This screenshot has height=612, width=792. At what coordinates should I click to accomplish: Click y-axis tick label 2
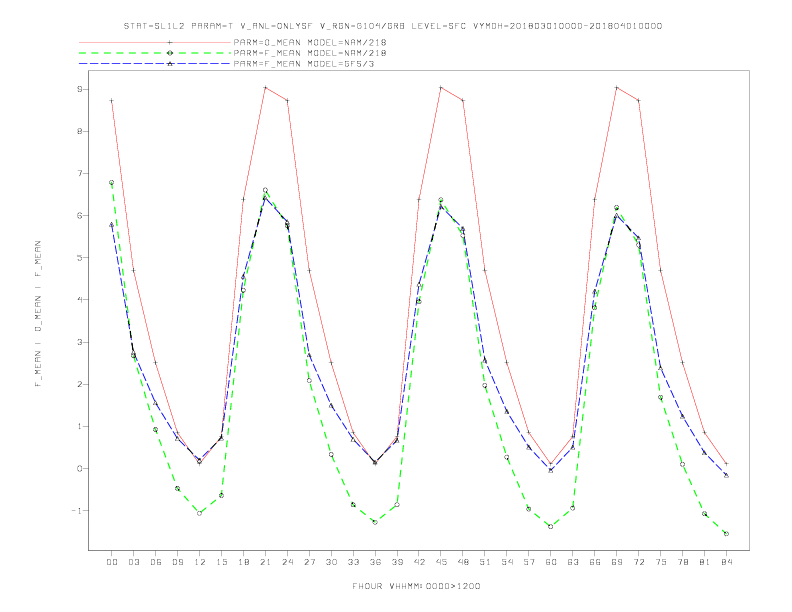click(79, 384)
